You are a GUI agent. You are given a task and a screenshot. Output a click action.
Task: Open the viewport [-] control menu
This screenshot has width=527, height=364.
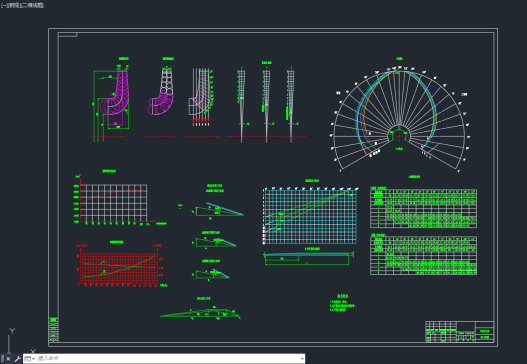click(x=4, y=5)
